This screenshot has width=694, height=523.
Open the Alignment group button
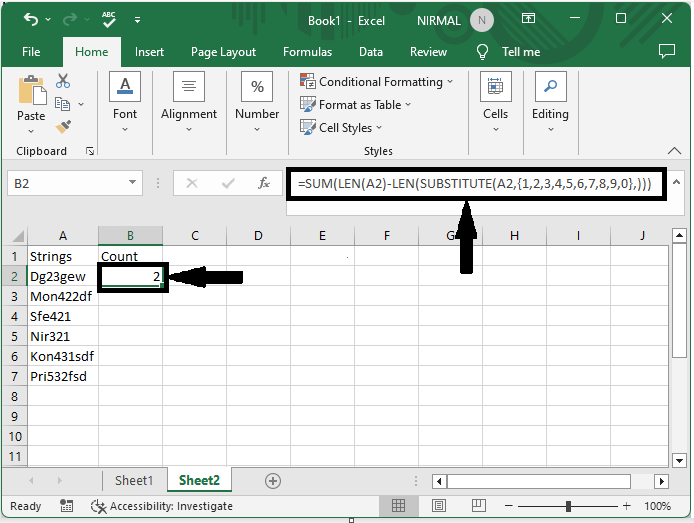coord(189,102)
